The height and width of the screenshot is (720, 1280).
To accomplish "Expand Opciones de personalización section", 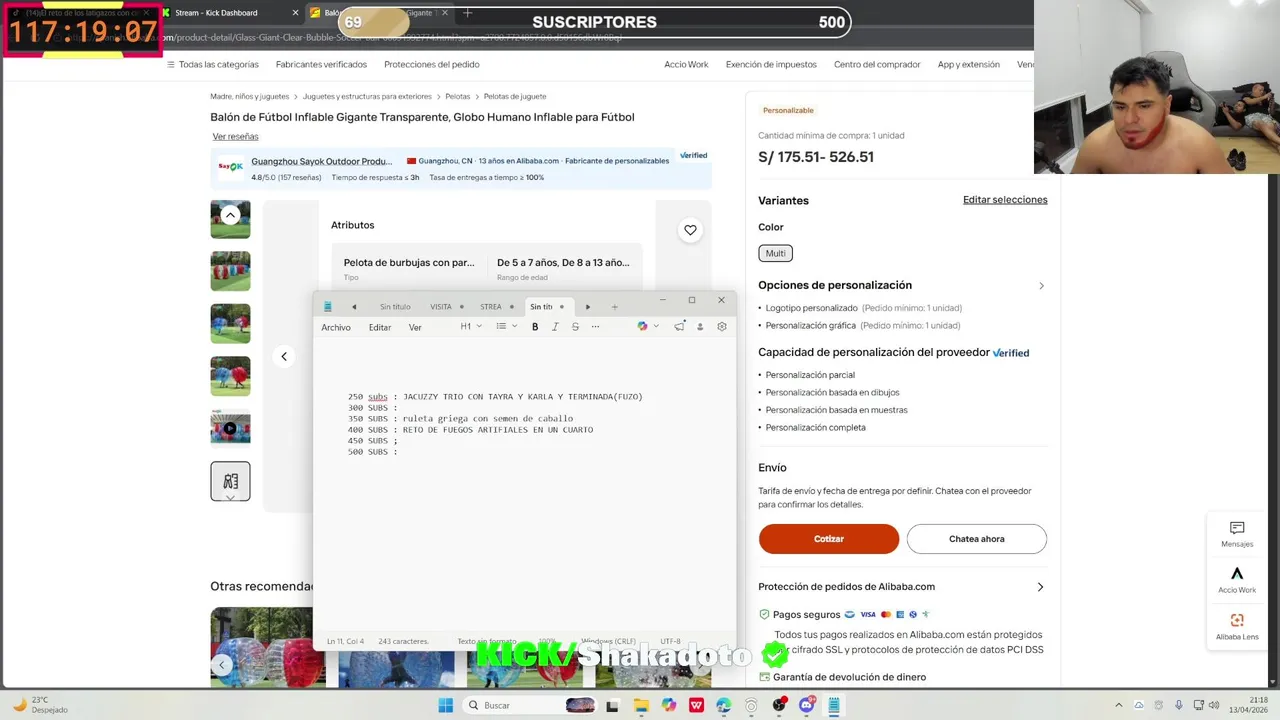I will click(1041, 286).
